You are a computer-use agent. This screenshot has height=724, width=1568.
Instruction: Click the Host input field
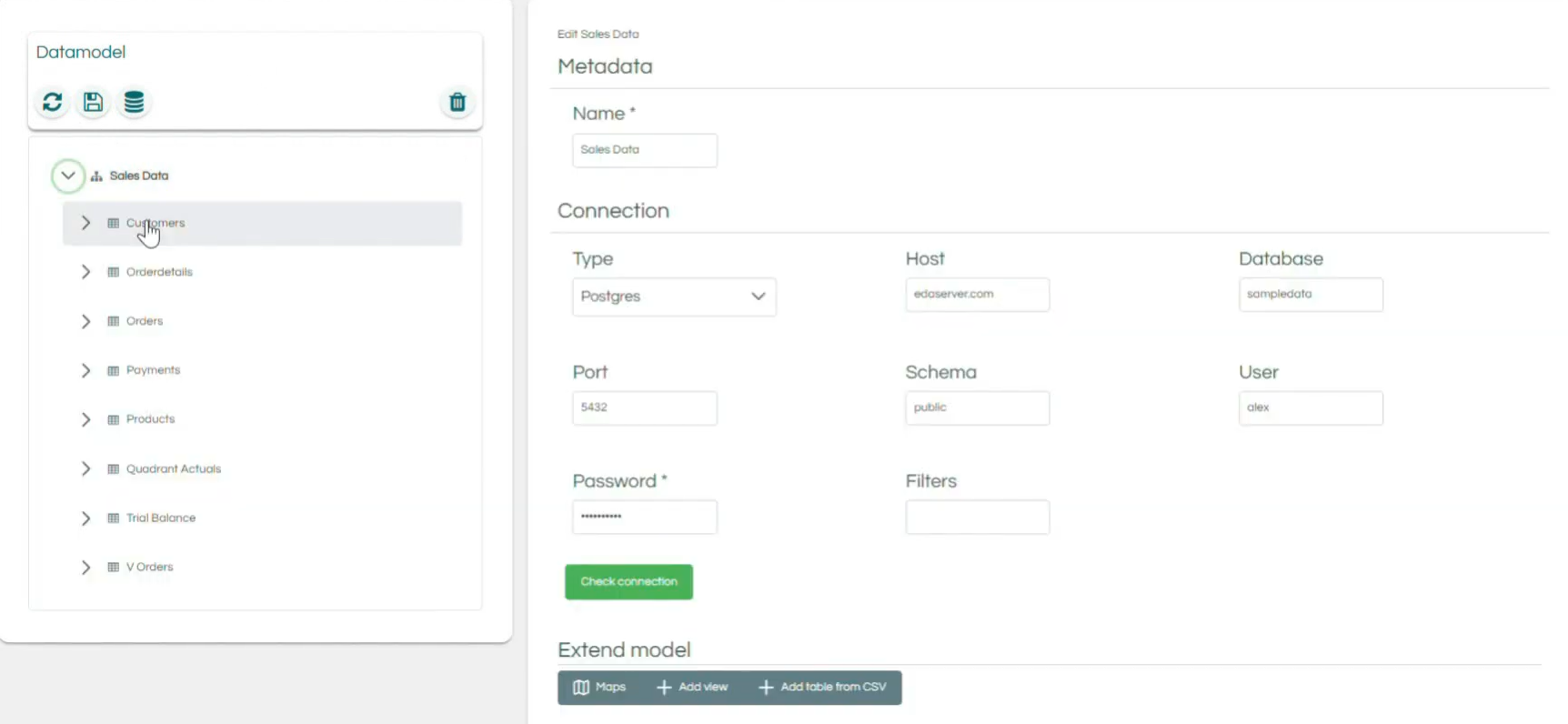point(977,295)
